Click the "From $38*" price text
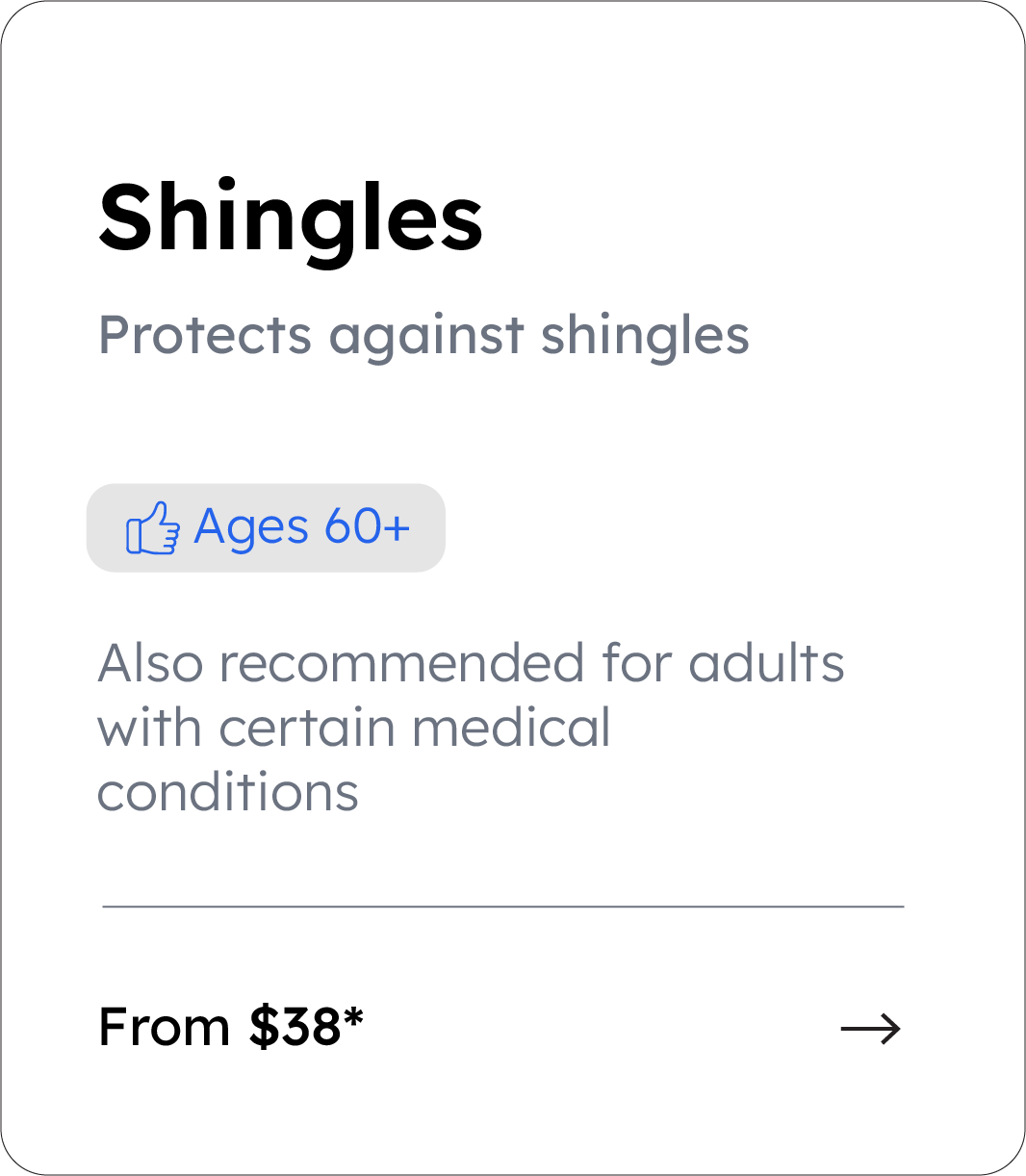1026x1176 pixels. [x=231, y=1027]
